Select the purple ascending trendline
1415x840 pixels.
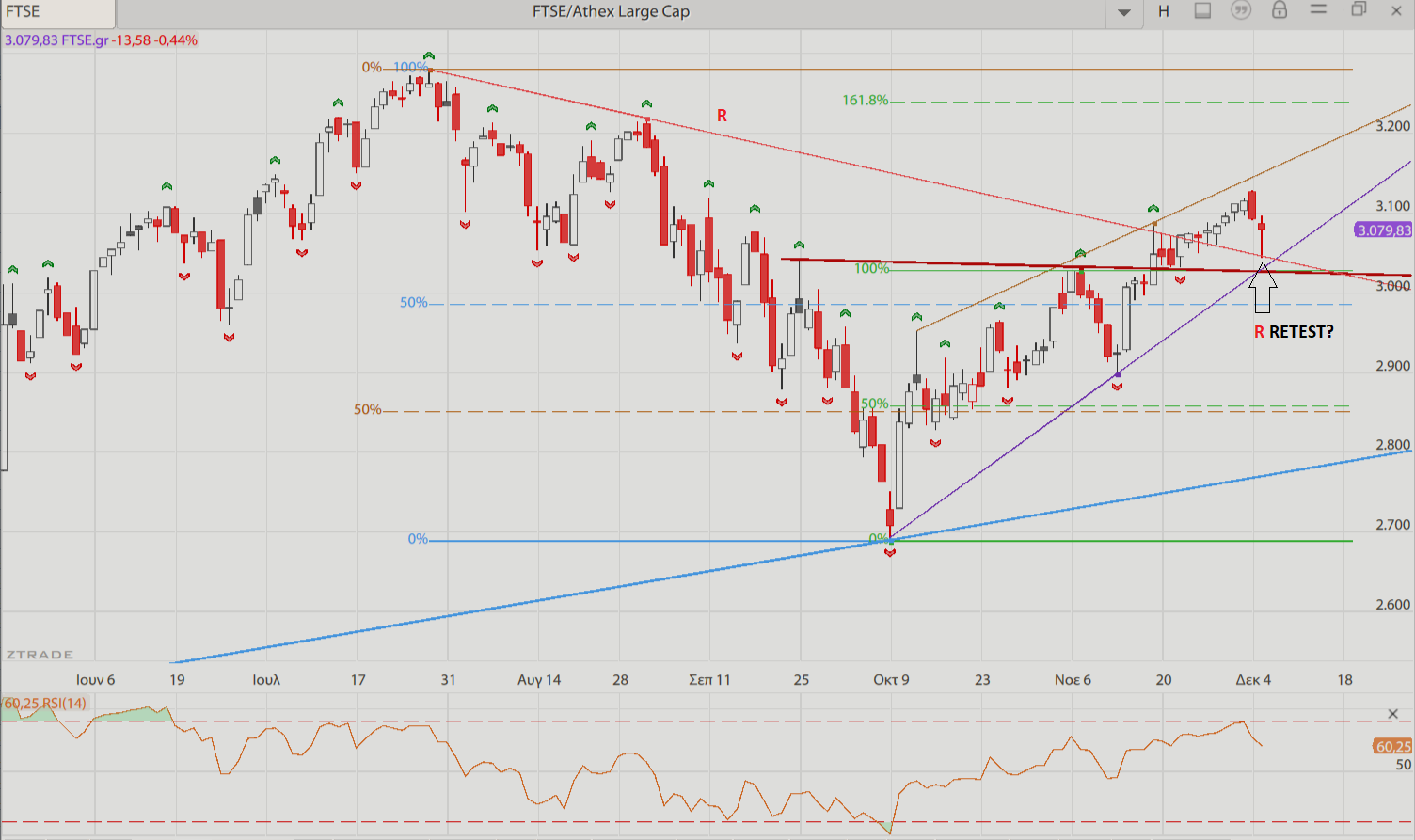(x=1152, y=350)
